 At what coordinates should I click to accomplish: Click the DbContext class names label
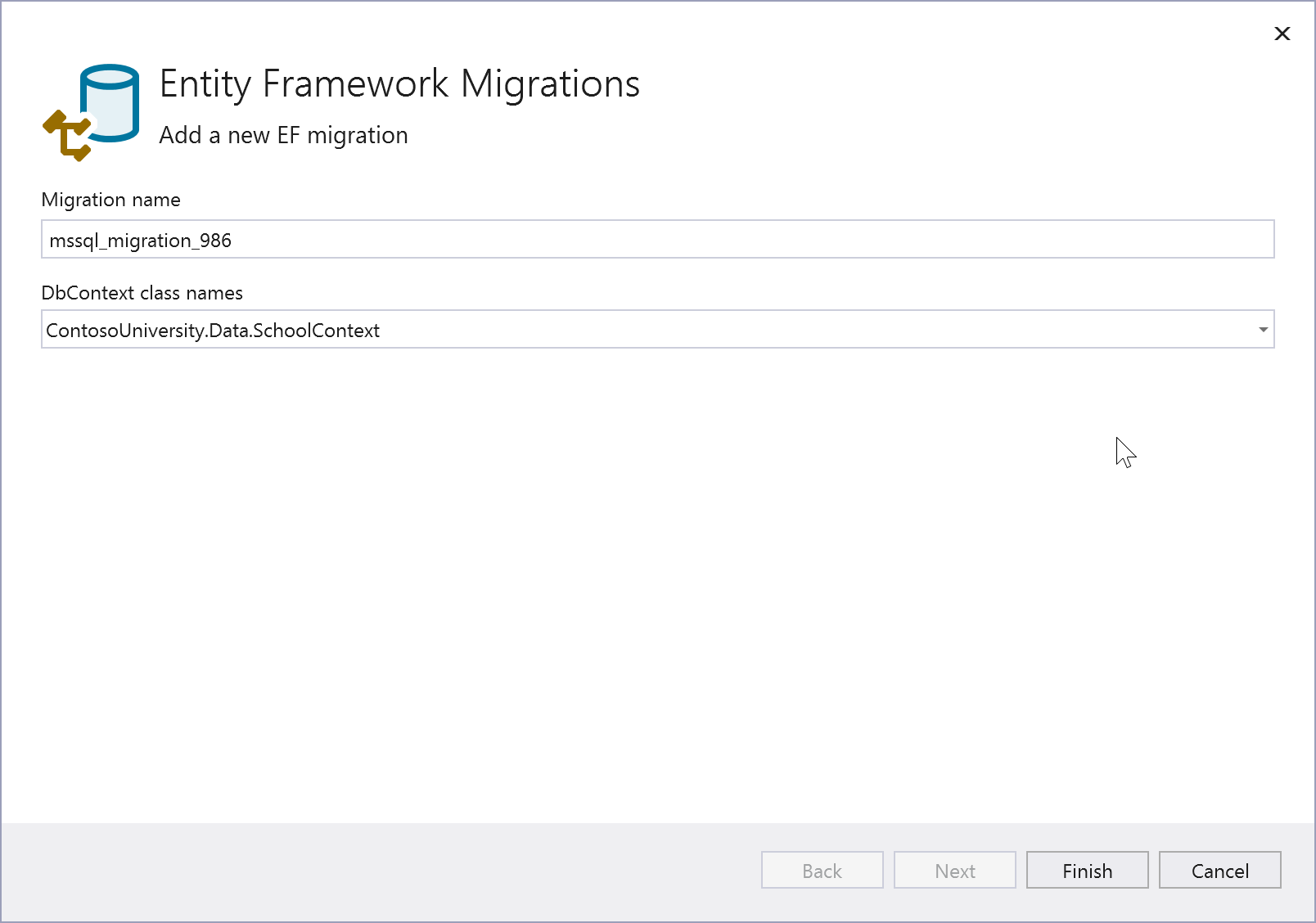point(142,292)
